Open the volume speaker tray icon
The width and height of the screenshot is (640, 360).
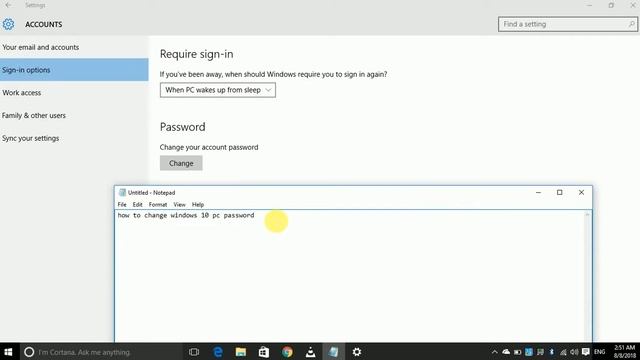(574, 352)
